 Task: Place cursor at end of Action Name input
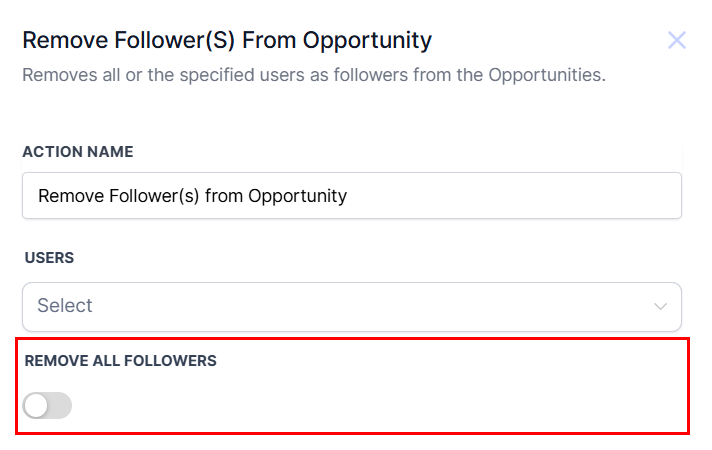[x=500, y=196]
